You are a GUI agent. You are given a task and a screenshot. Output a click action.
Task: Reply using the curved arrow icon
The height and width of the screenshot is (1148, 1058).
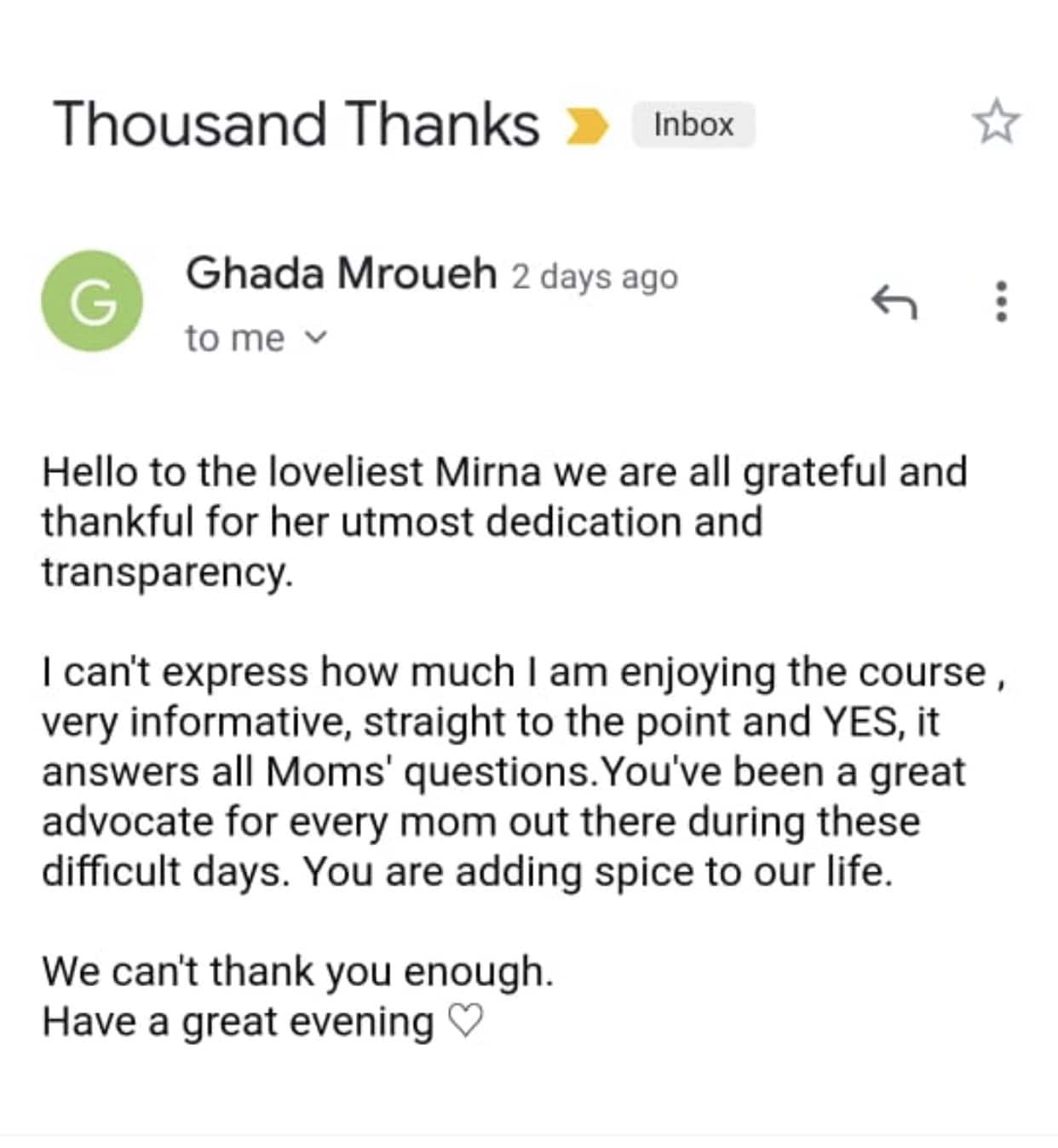[894, 301]
